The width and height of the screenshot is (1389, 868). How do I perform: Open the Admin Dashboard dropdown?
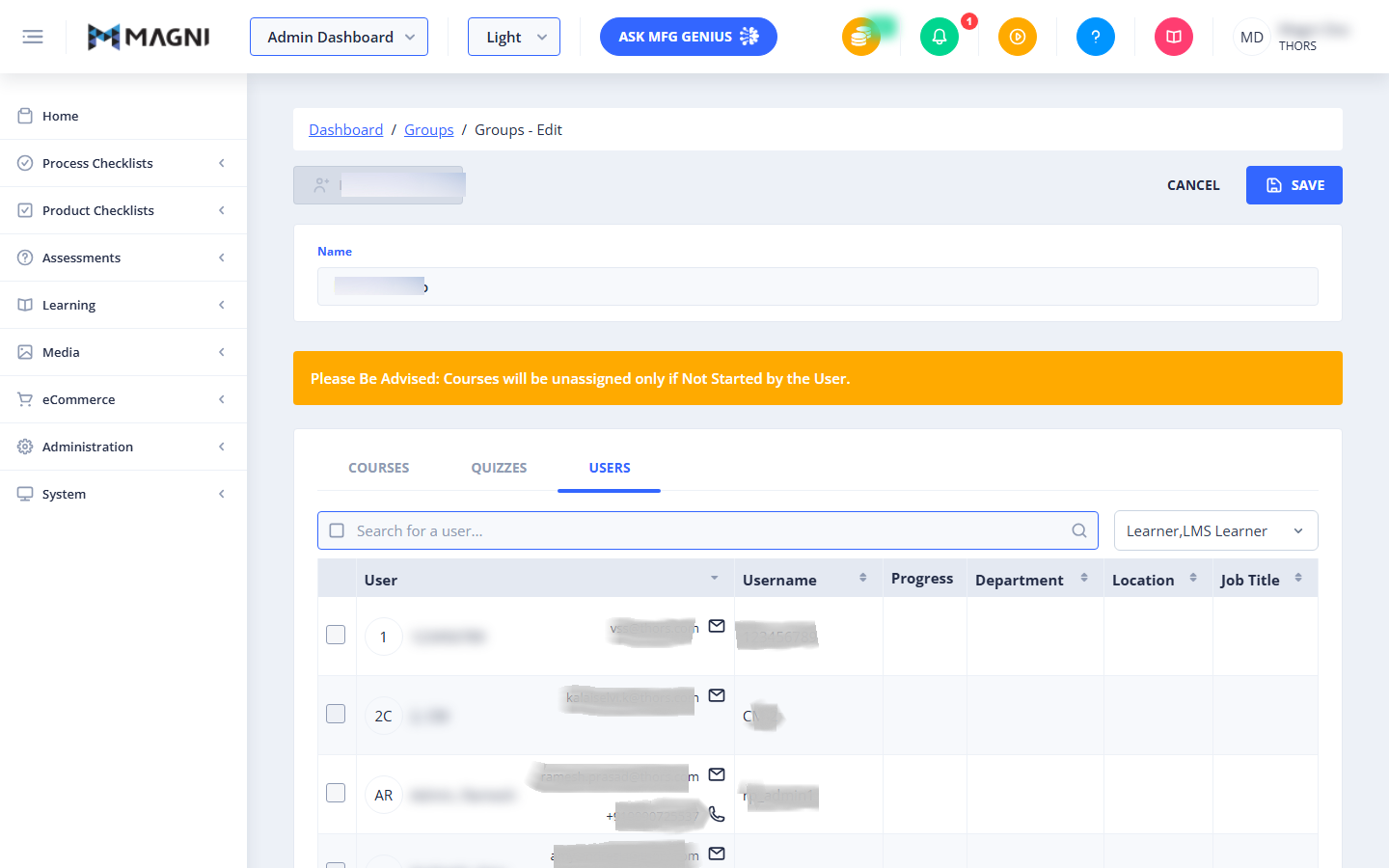coord(339,37)
